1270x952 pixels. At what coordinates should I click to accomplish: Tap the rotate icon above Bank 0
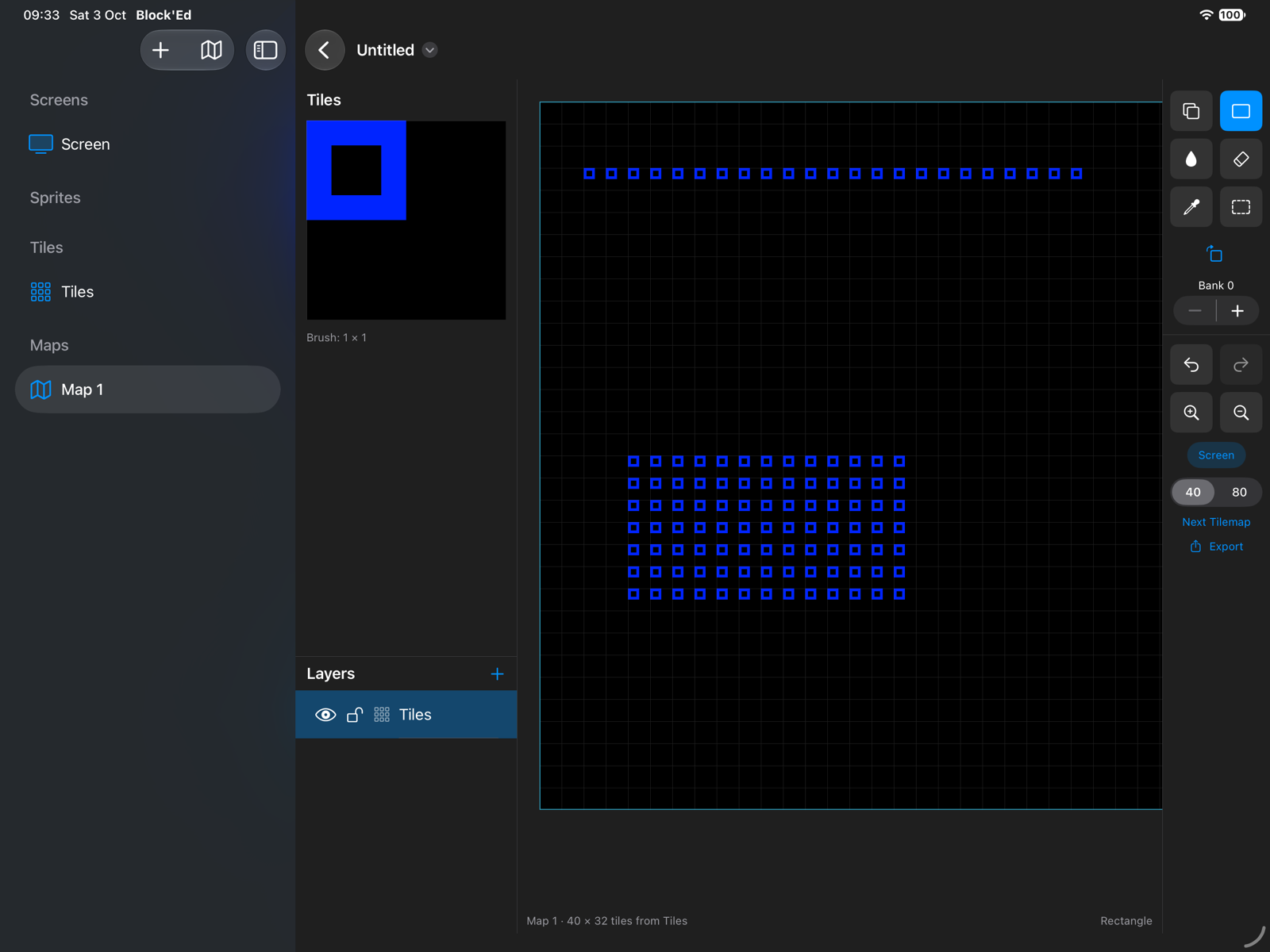tap(1214, 254)
